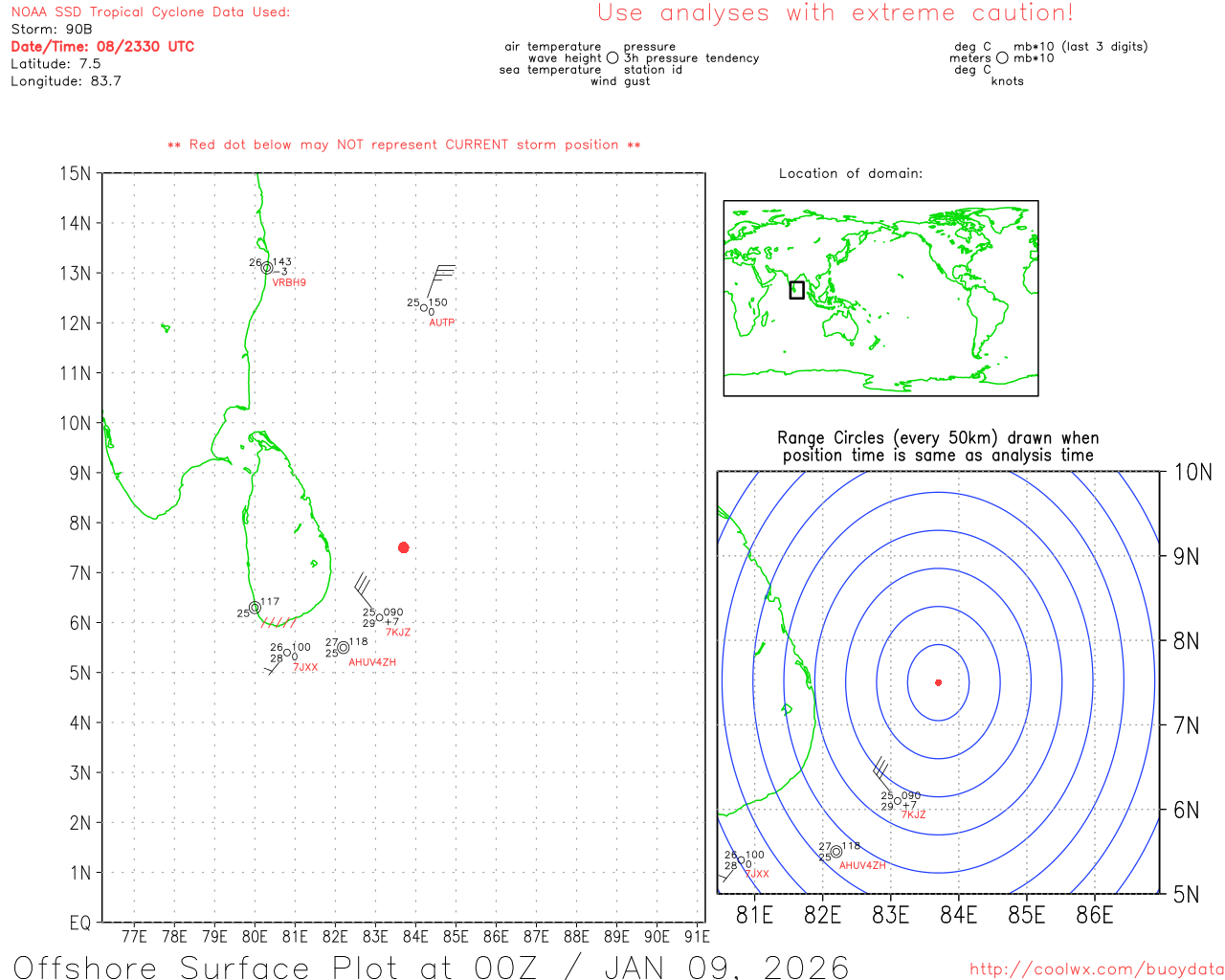Click the red VRBH9 station label
This screenshot has width=1225, height=980.
(289, 283)
